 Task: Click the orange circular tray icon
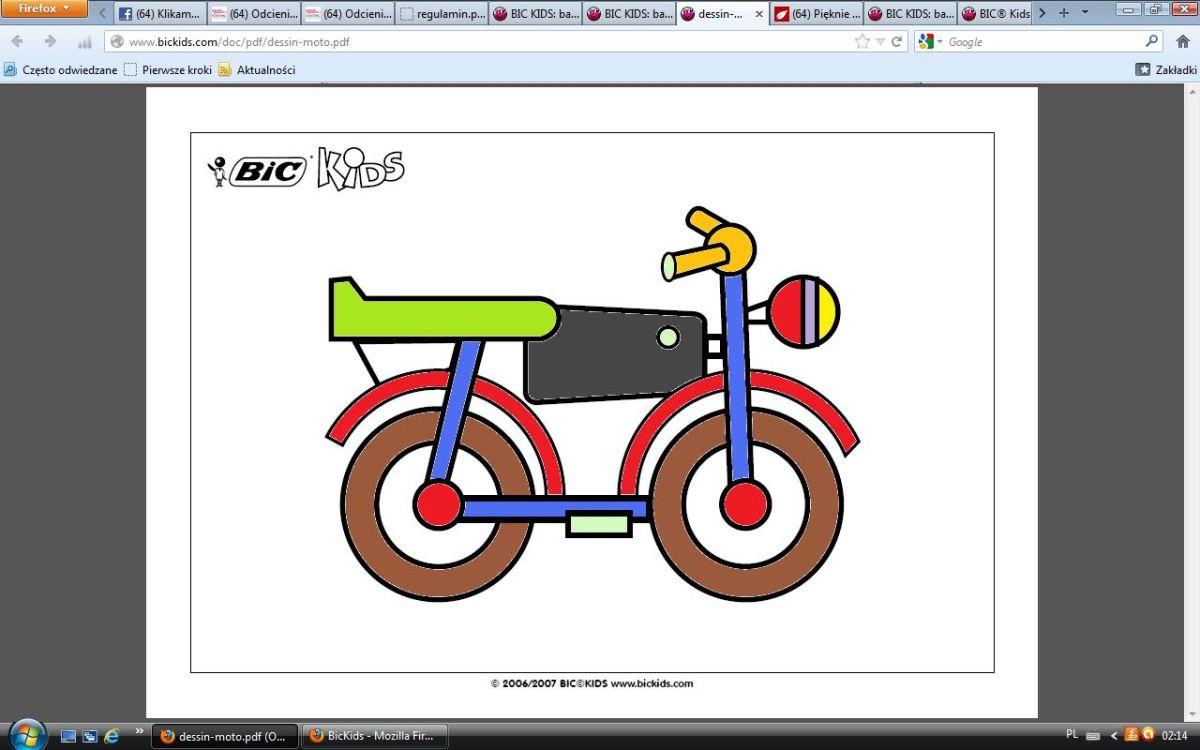(1148, 735)
